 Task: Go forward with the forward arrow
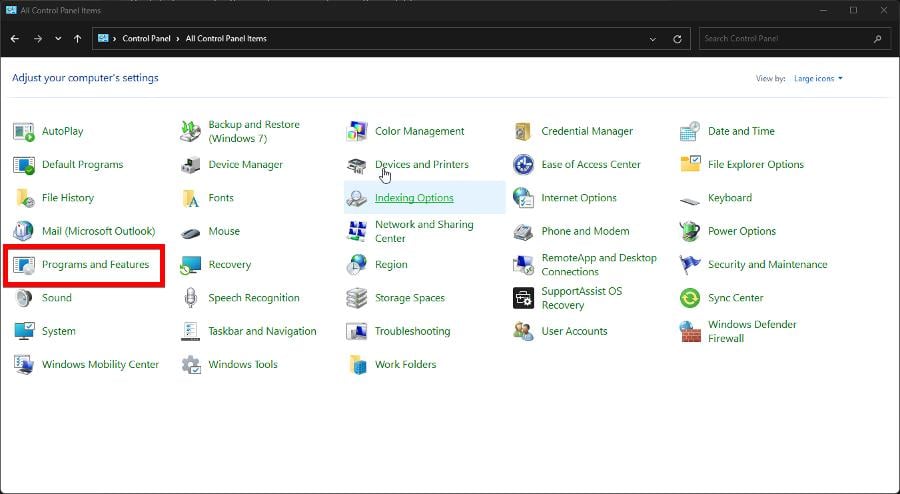click(38, 38)
